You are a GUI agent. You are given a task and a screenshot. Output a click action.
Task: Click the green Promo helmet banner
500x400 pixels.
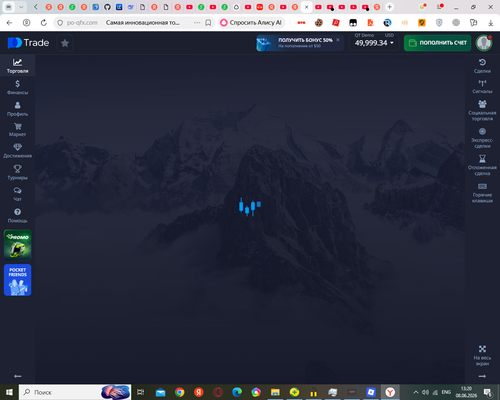18,245
